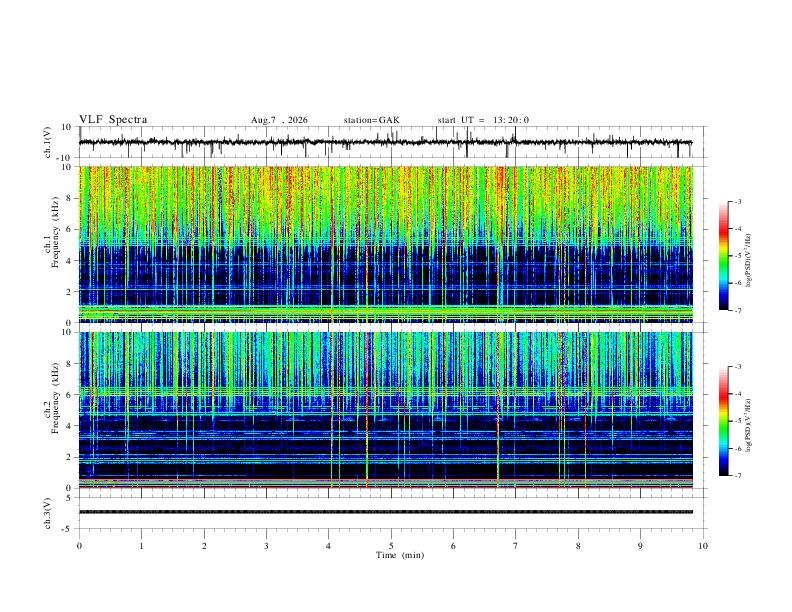Click the ch.2 spectrogram color scale bar
This screenshot has width=792, height=612.
[724, 421]
